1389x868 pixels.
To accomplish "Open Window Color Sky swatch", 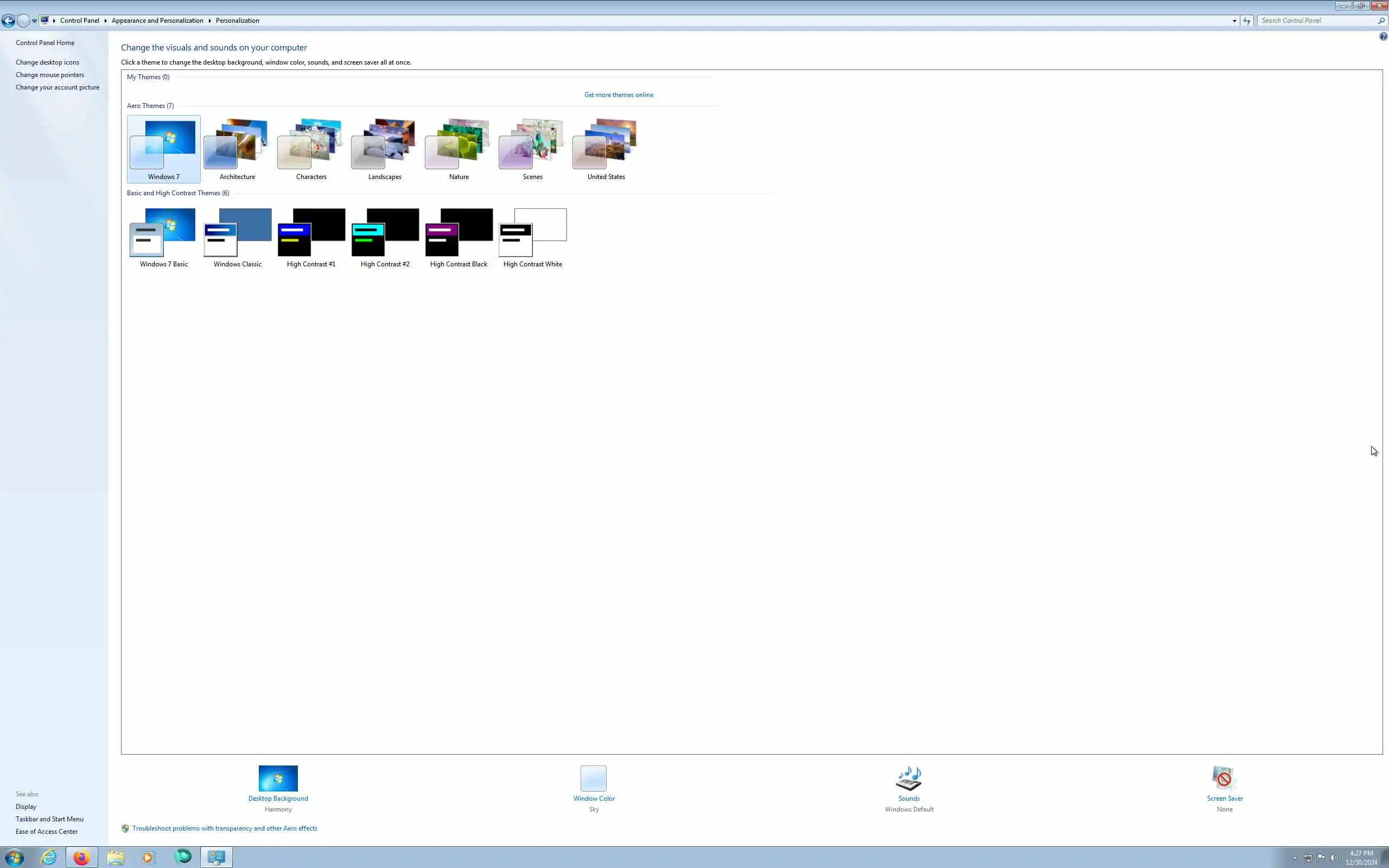I will 593,778.
